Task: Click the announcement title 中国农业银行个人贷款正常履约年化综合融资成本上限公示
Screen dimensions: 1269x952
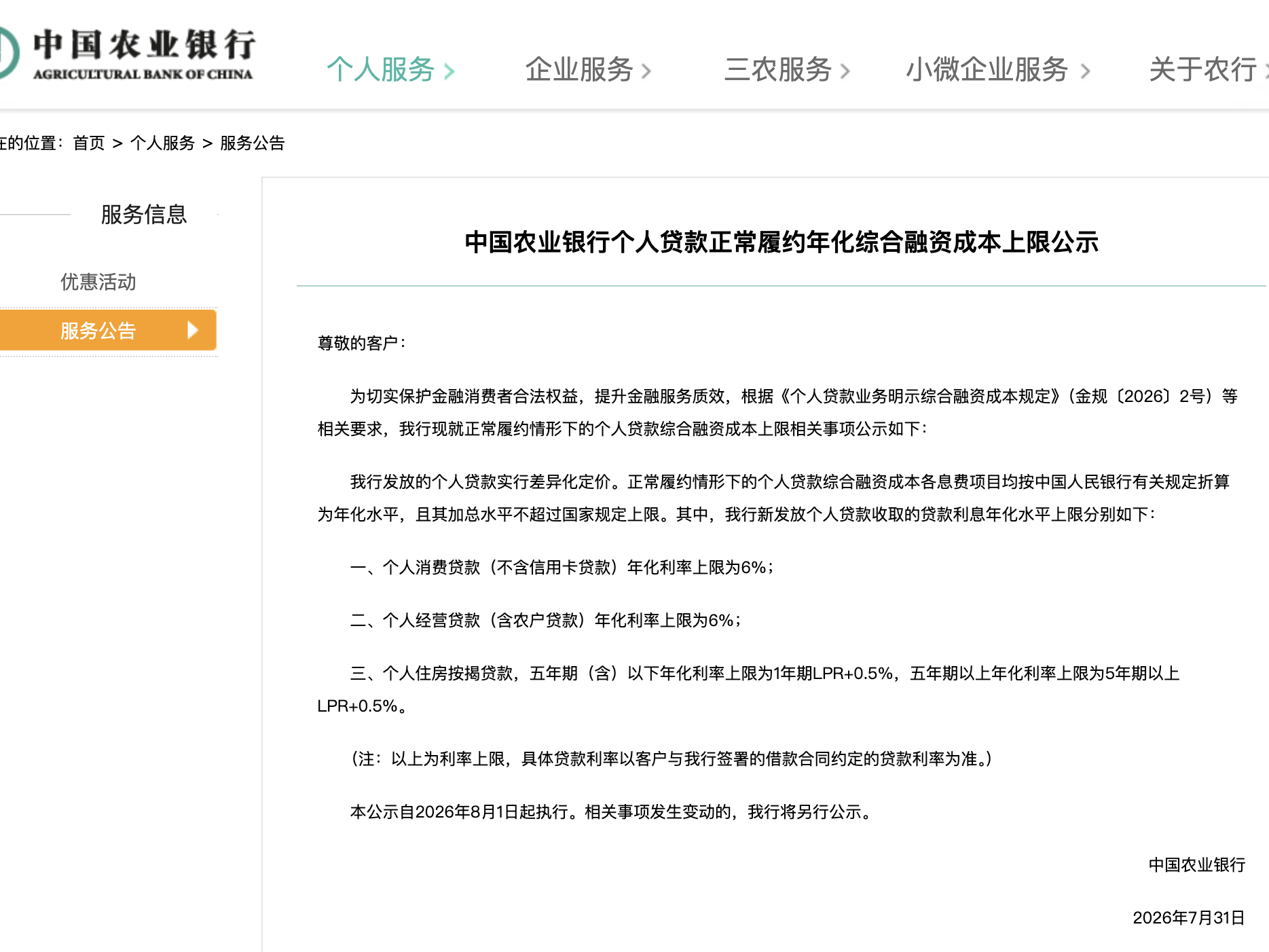Action: 781,242
